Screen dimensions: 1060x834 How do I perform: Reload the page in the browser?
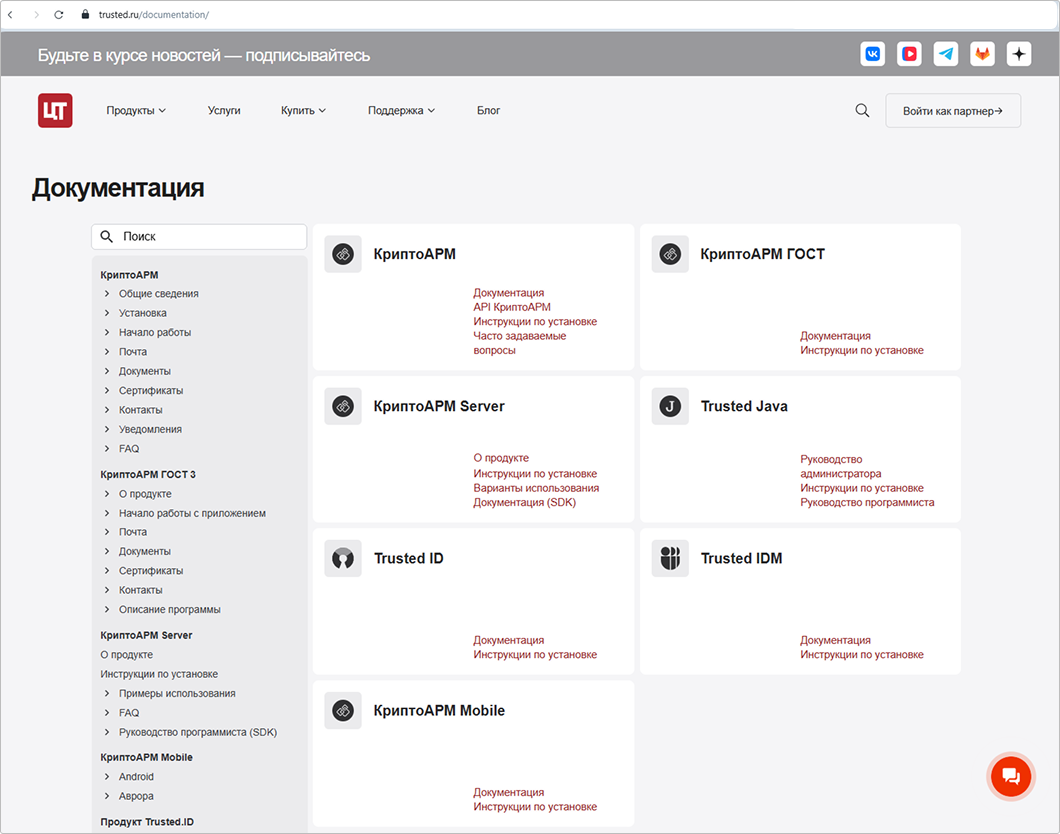point(59,15)
